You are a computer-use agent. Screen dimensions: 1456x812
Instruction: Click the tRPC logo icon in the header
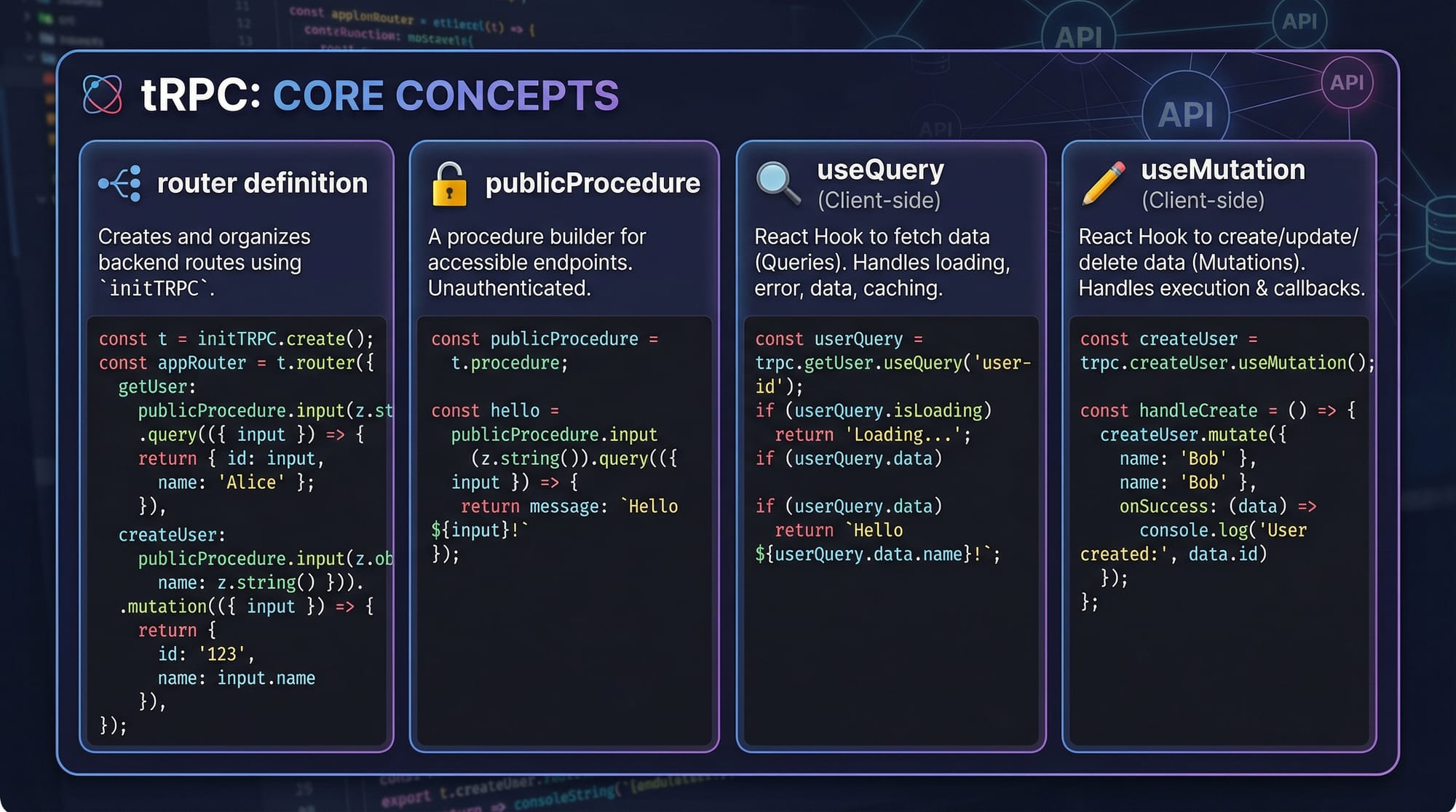click(x=103, y=95)
